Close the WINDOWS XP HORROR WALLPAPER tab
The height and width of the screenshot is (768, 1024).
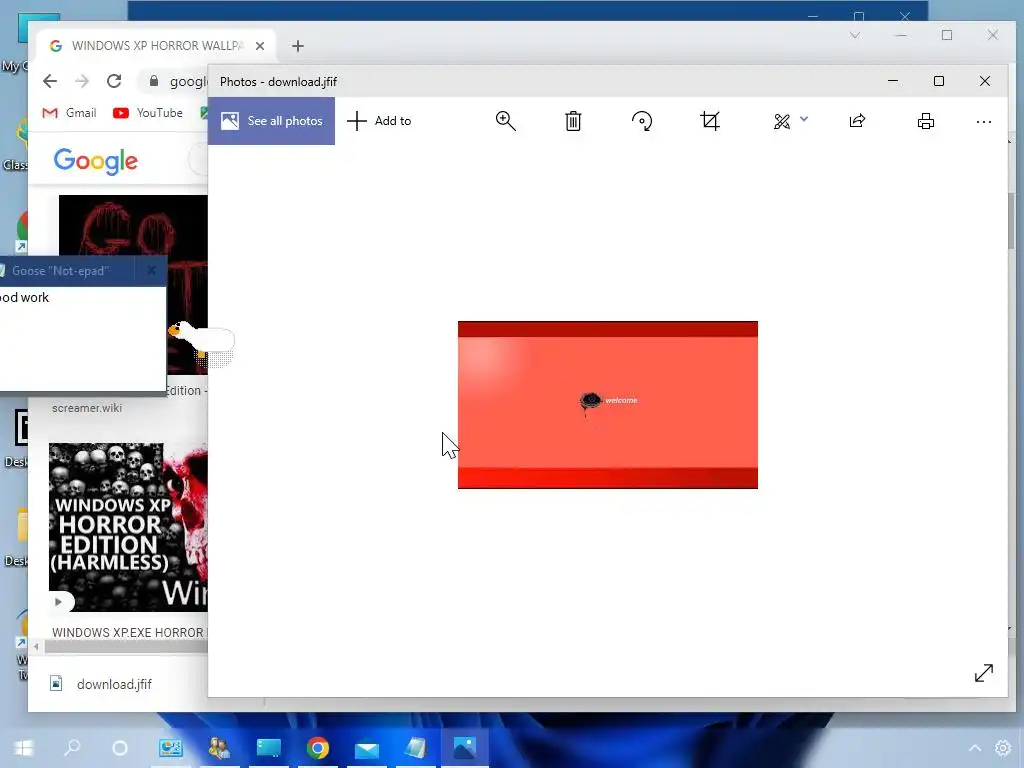(260, 46)
